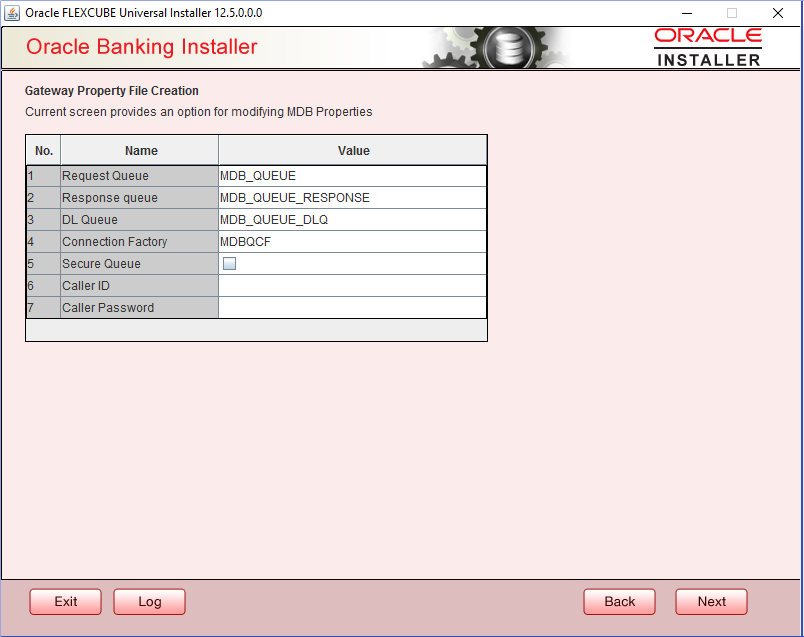Click the red Oracle wordmark top right
The width and height of the screenshot is (804, 637).
coord(708,36)
